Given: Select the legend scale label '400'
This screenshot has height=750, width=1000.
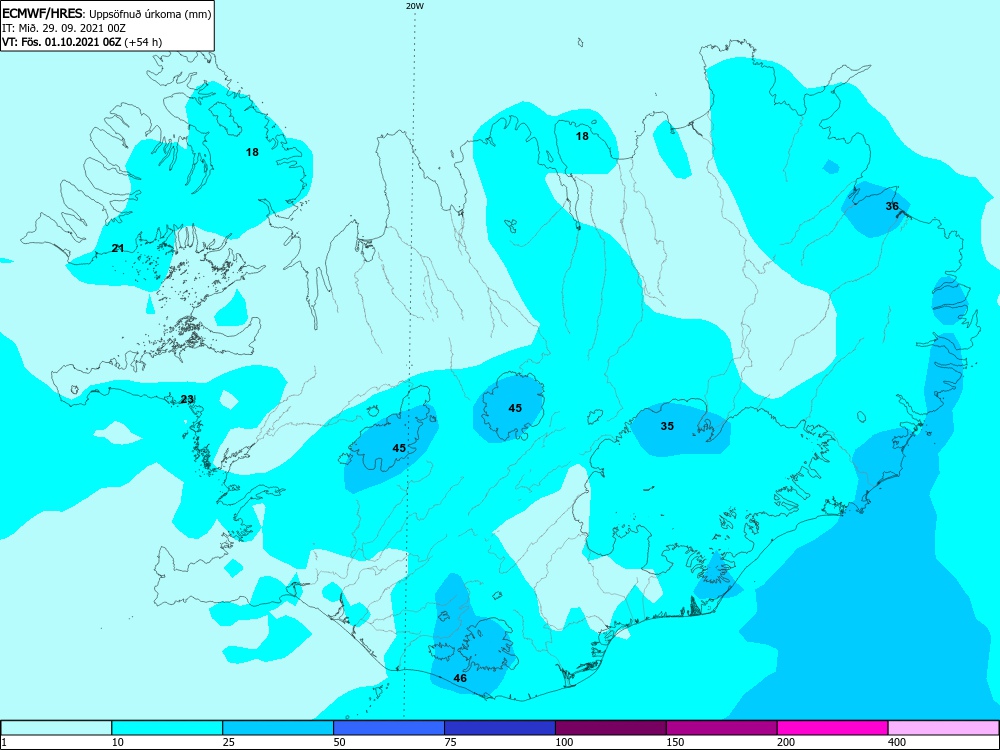Looking at the screenshot, I should pos(898,742).
